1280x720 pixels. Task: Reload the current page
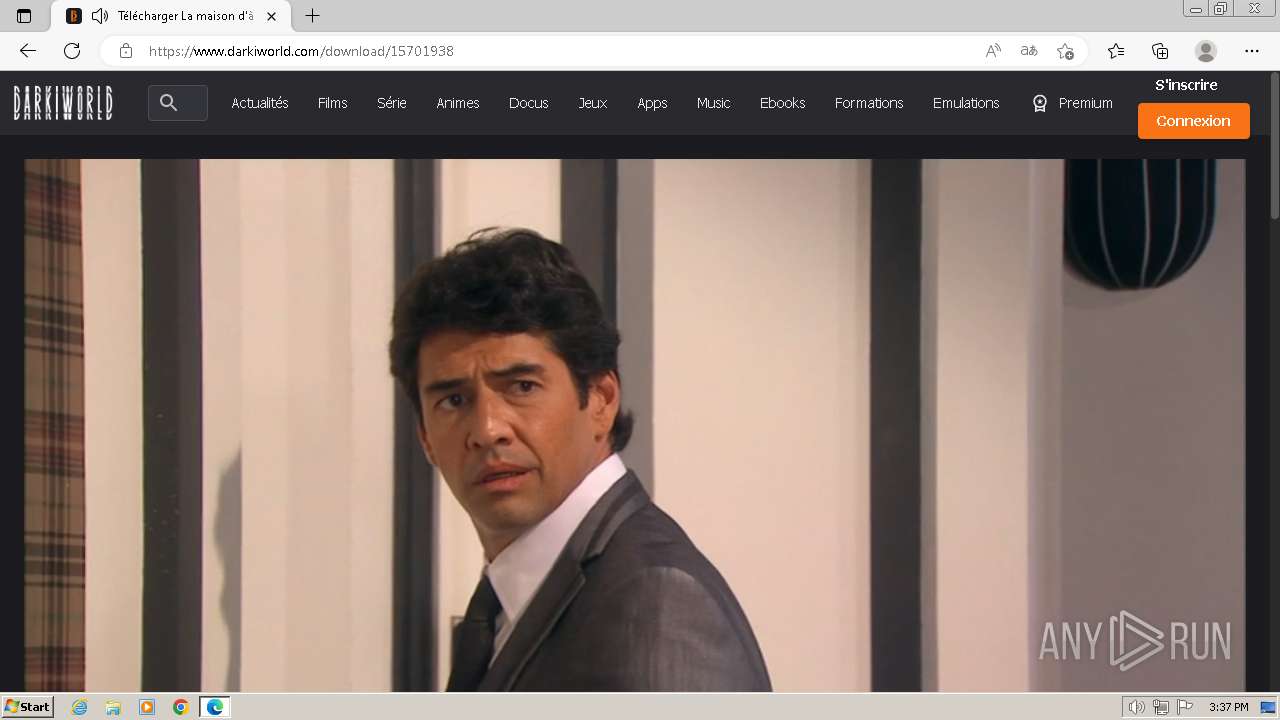click(x=72, y=51)
